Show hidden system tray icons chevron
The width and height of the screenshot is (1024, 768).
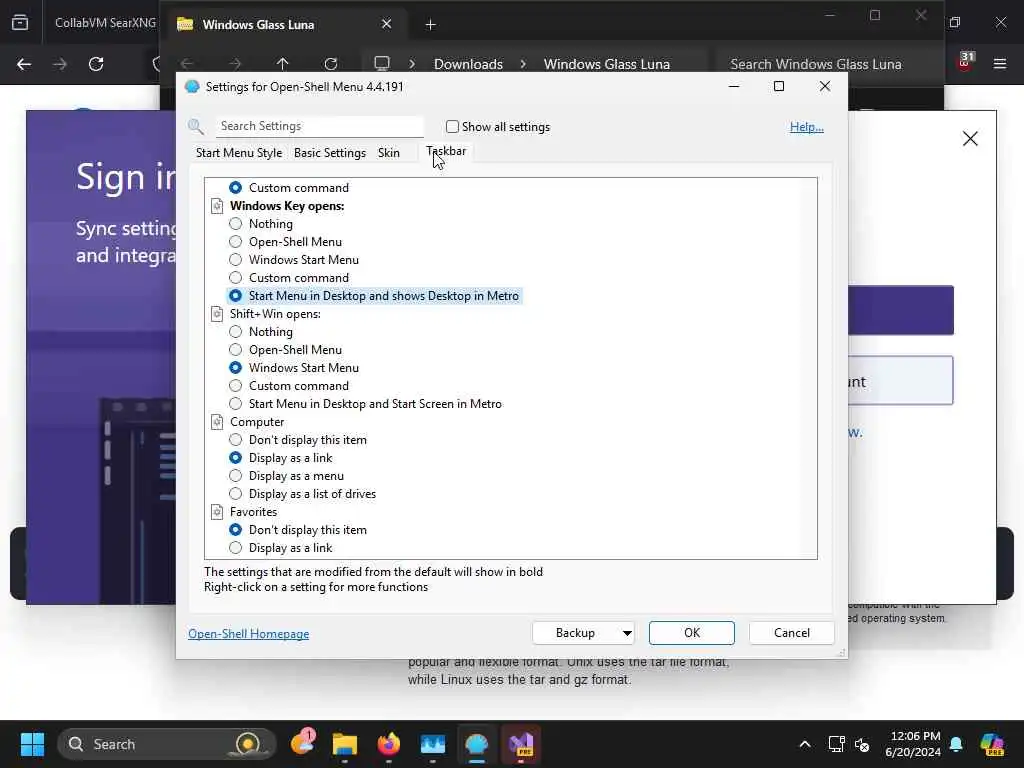tap(805, 744)
